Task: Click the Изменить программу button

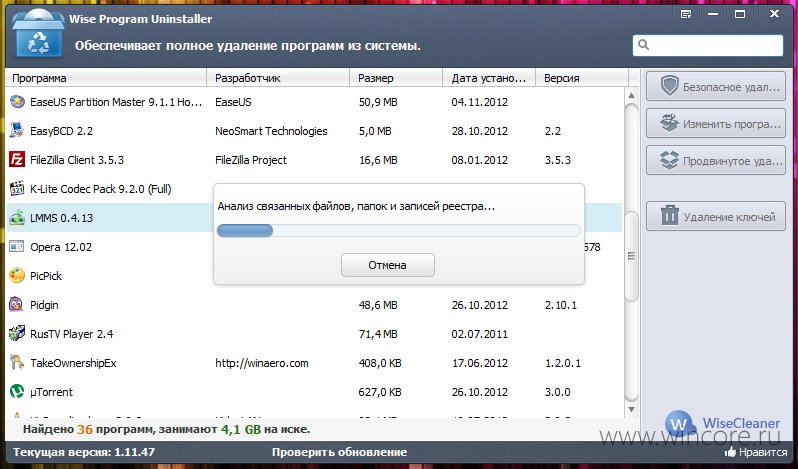Action: 716,124
